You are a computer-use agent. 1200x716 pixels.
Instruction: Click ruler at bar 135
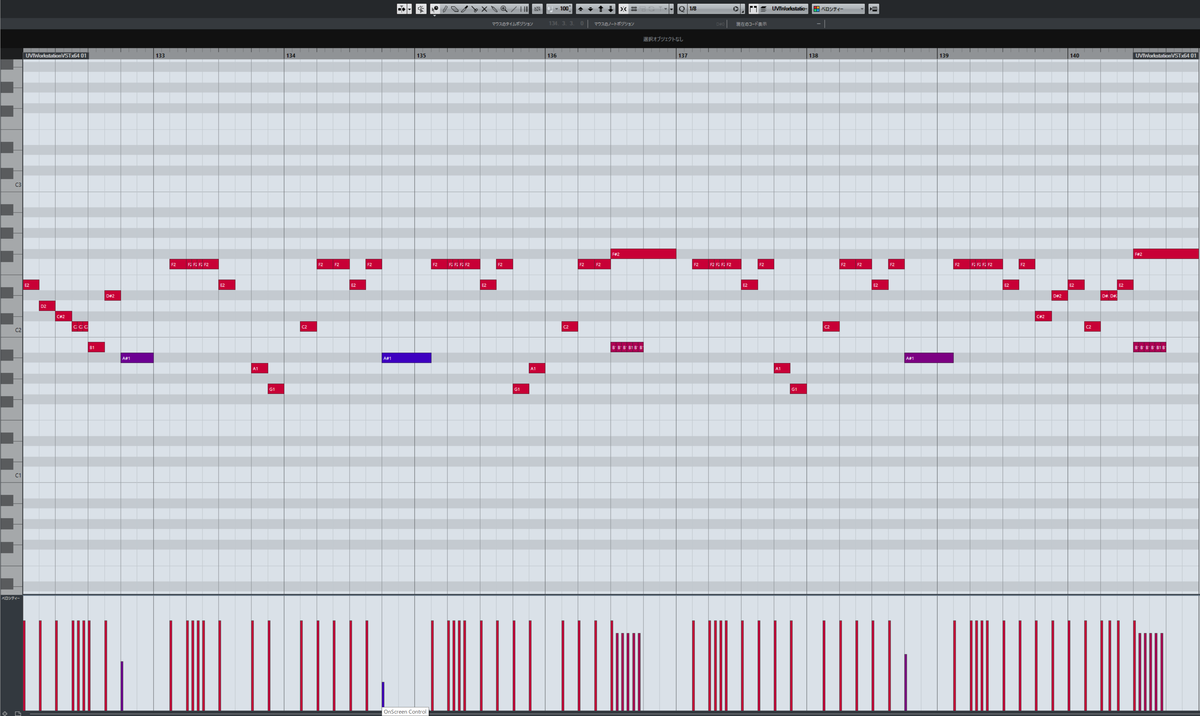(421, 55)
